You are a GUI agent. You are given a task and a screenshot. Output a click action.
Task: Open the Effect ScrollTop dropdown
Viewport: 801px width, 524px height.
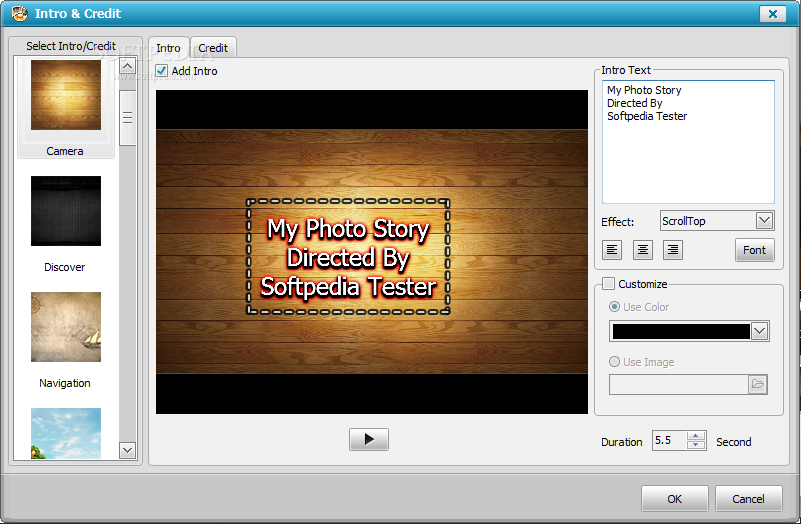(x=717, y=221)
